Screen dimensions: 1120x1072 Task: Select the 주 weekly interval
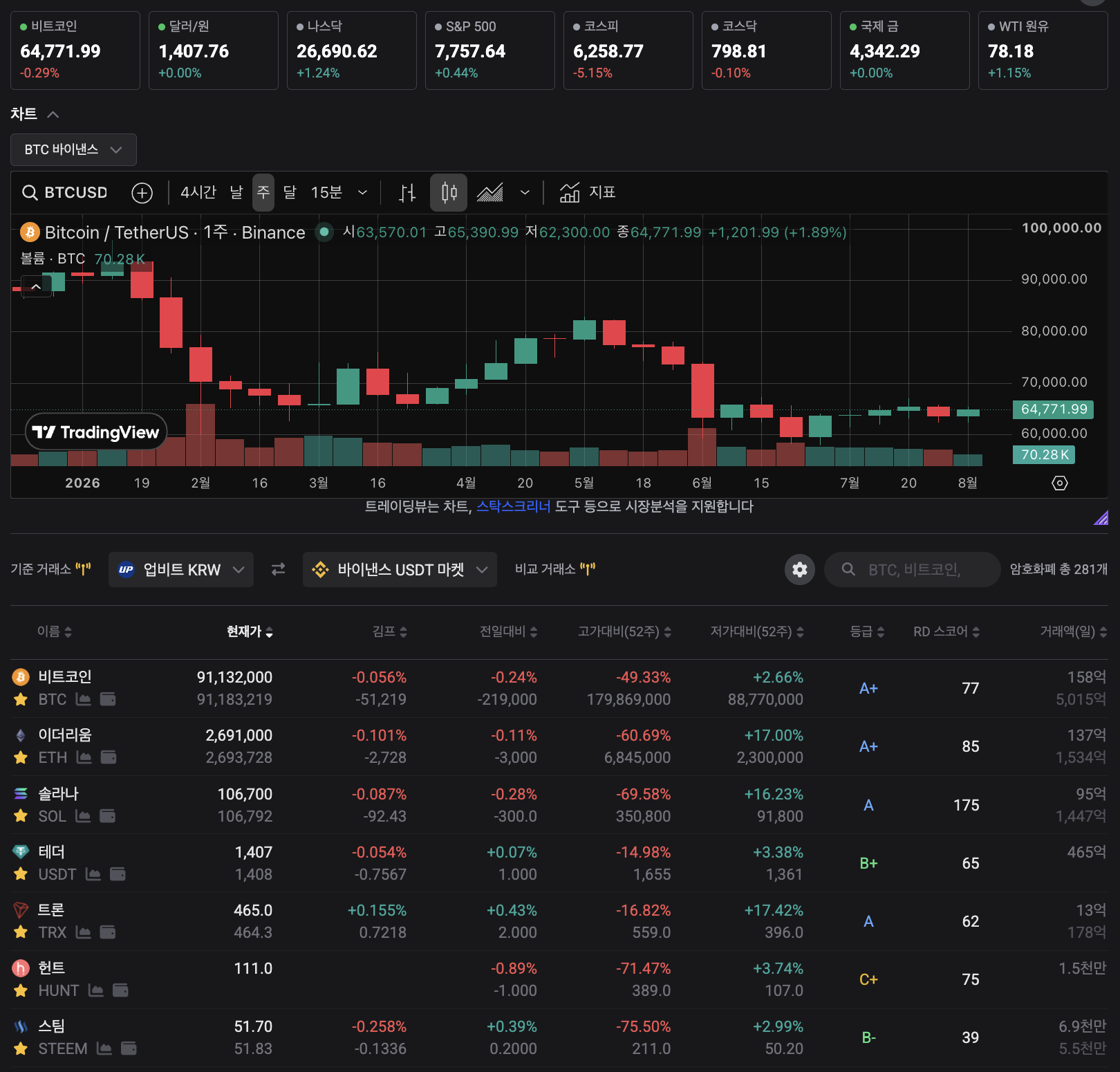[x=263, y=192]
